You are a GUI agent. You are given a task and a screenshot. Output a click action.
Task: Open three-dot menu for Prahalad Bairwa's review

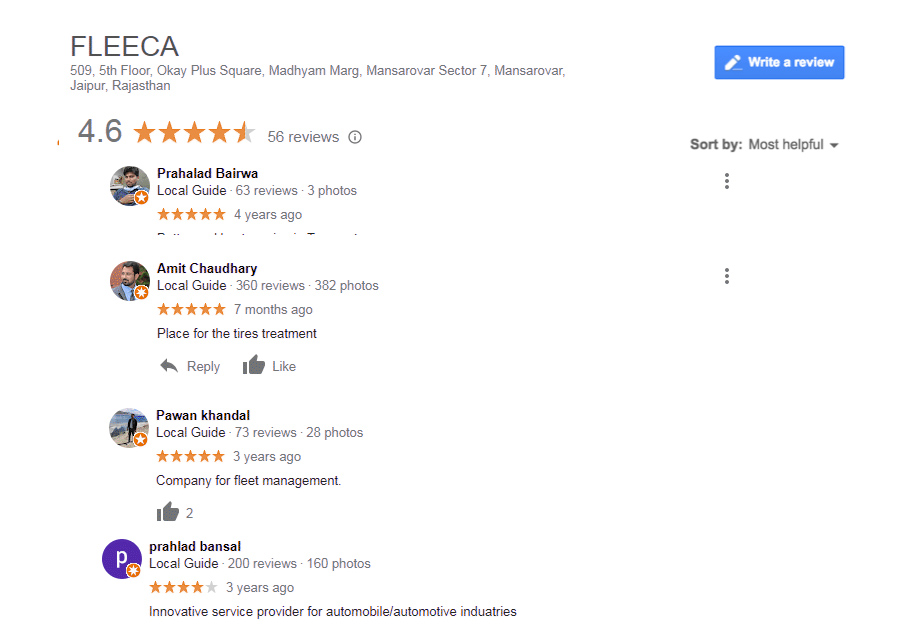pos(726,181)
